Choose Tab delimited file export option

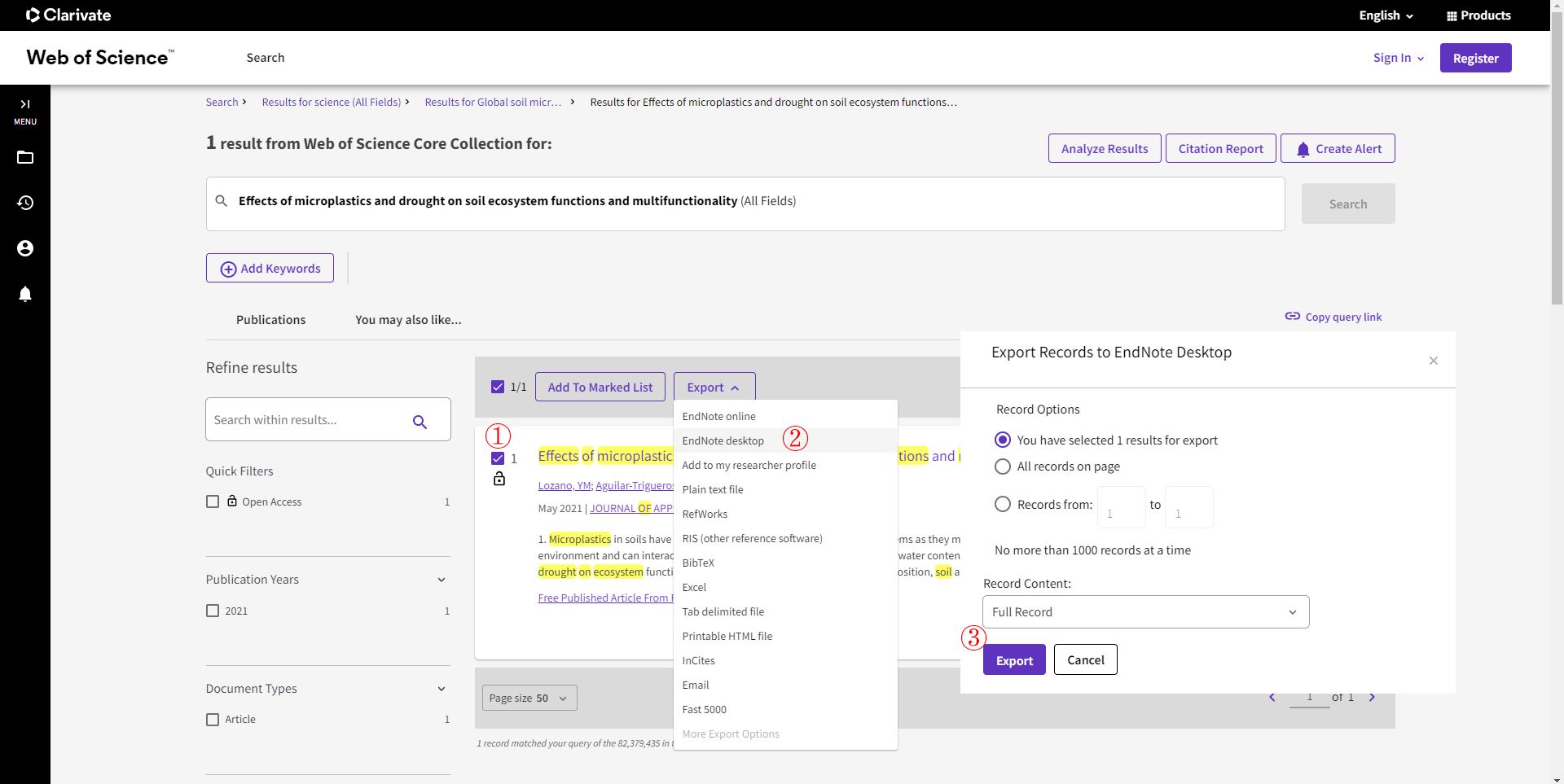[785, 611]
